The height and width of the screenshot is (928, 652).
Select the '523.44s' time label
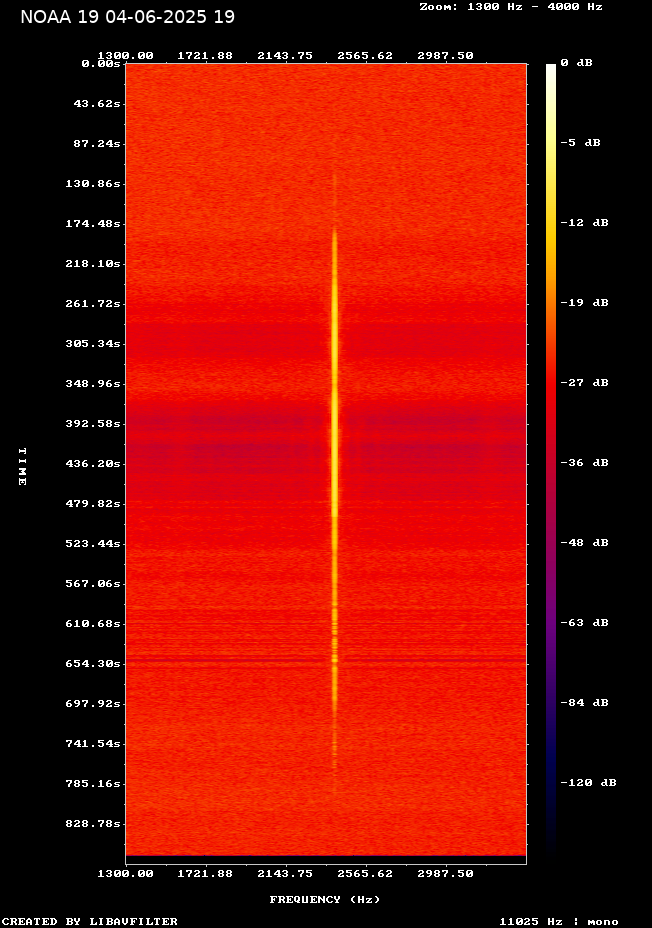click(x=93, y=543)
